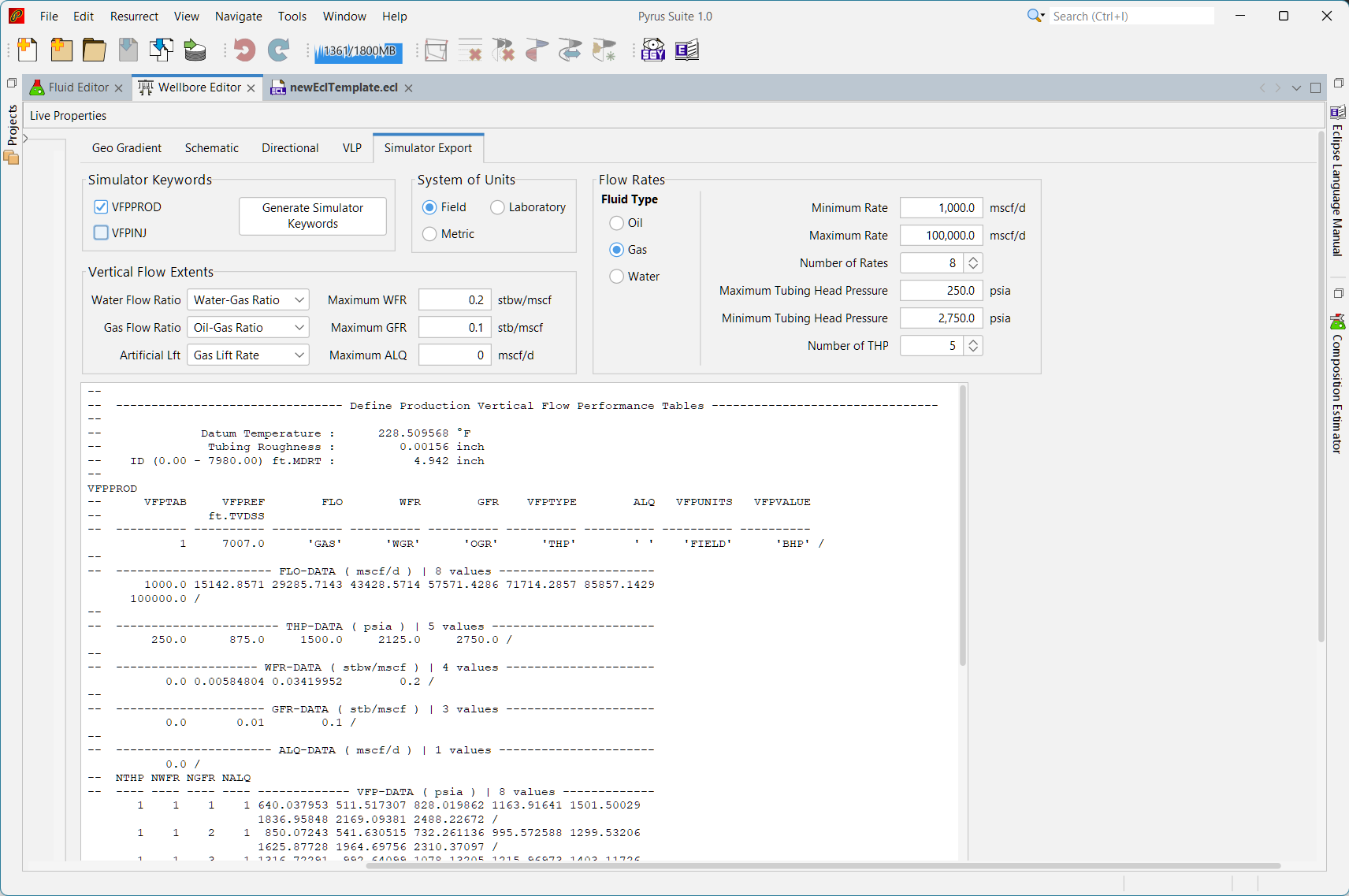Viewport: 1349px width, 896px height.
Task: Click the delete wells flag icon
Action: pos(504,50)
